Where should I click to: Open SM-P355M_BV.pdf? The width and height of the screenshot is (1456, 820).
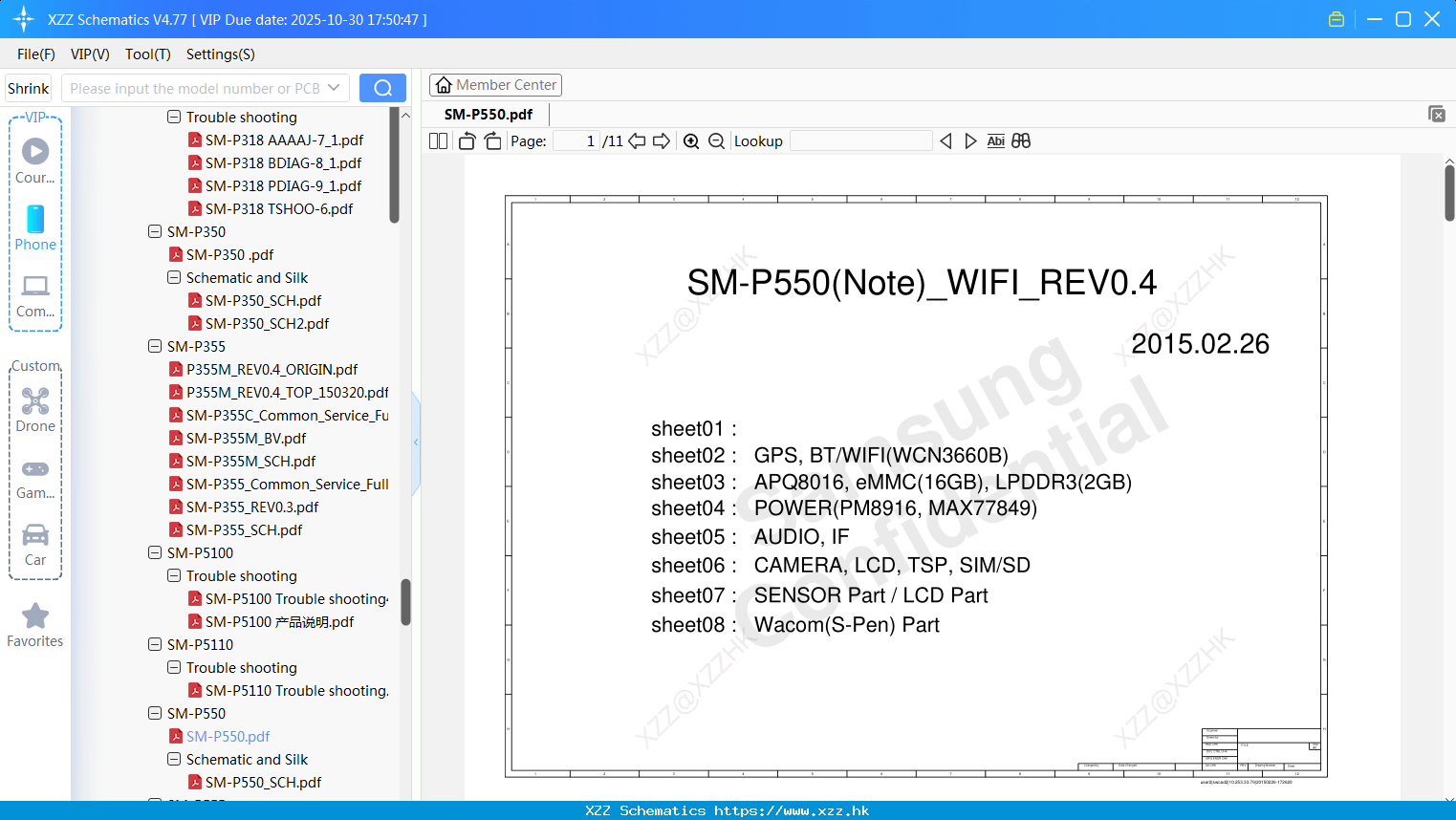click(x=246, y=438)
